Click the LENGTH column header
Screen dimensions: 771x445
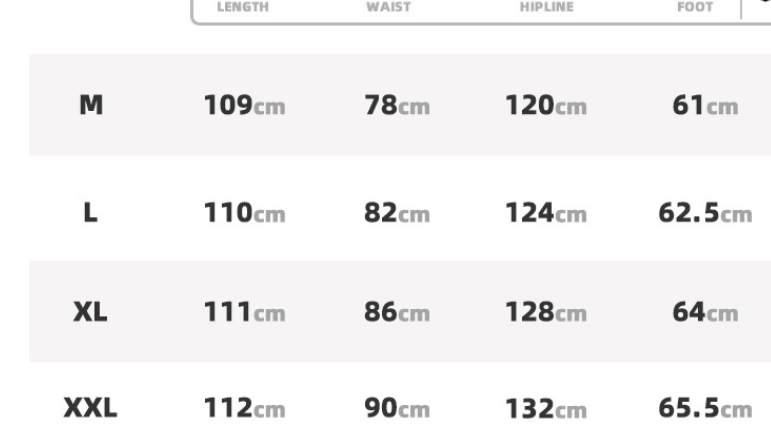(243, 7)
